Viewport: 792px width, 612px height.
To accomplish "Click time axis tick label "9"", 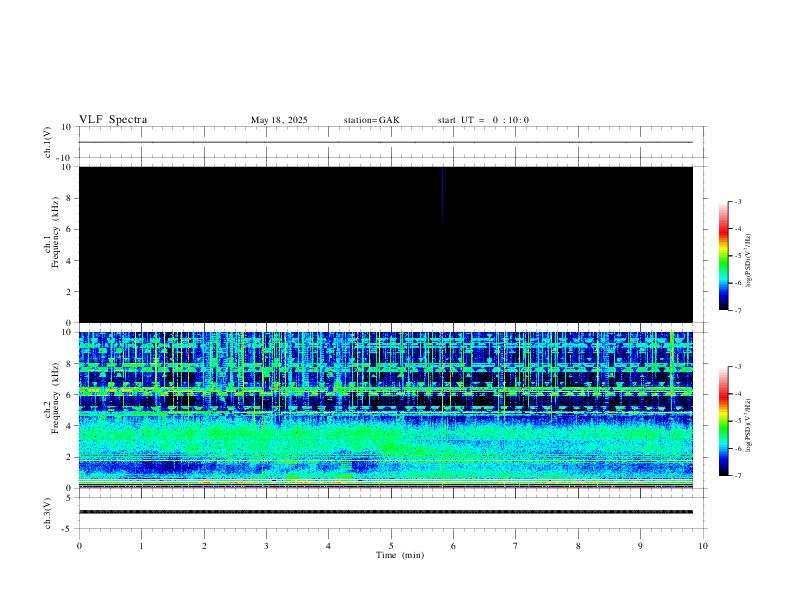I will click(x=640, y=546).
